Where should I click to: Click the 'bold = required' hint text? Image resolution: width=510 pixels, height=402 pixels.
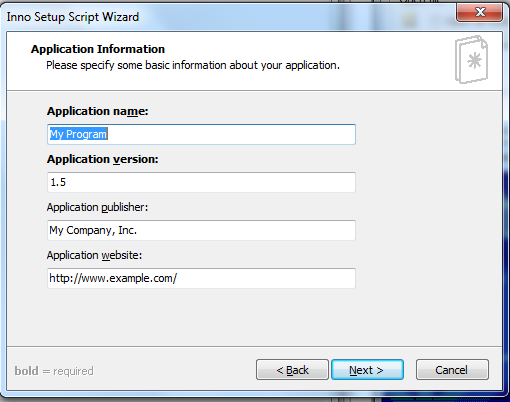coord(54,371)
